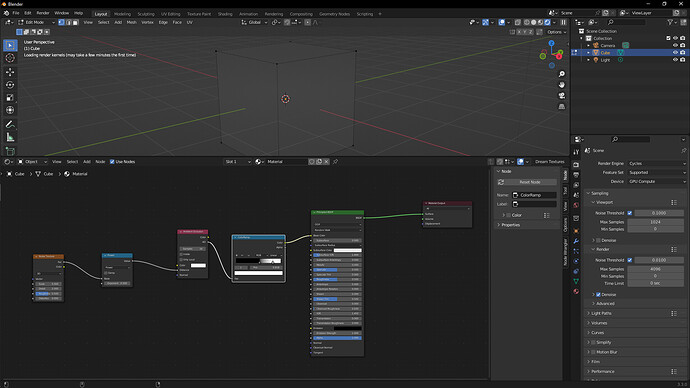
Task: Open Device GPU Compute dropdown
Action: (x=657, y=181)
